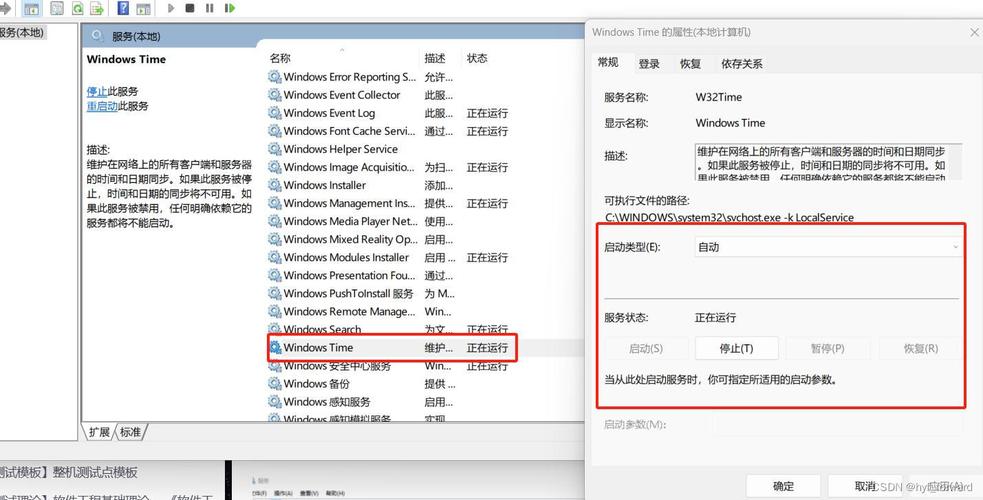The image size is (983, 500).
Task: Switch to the 登录 tab
Action: [x=649, y=64]
